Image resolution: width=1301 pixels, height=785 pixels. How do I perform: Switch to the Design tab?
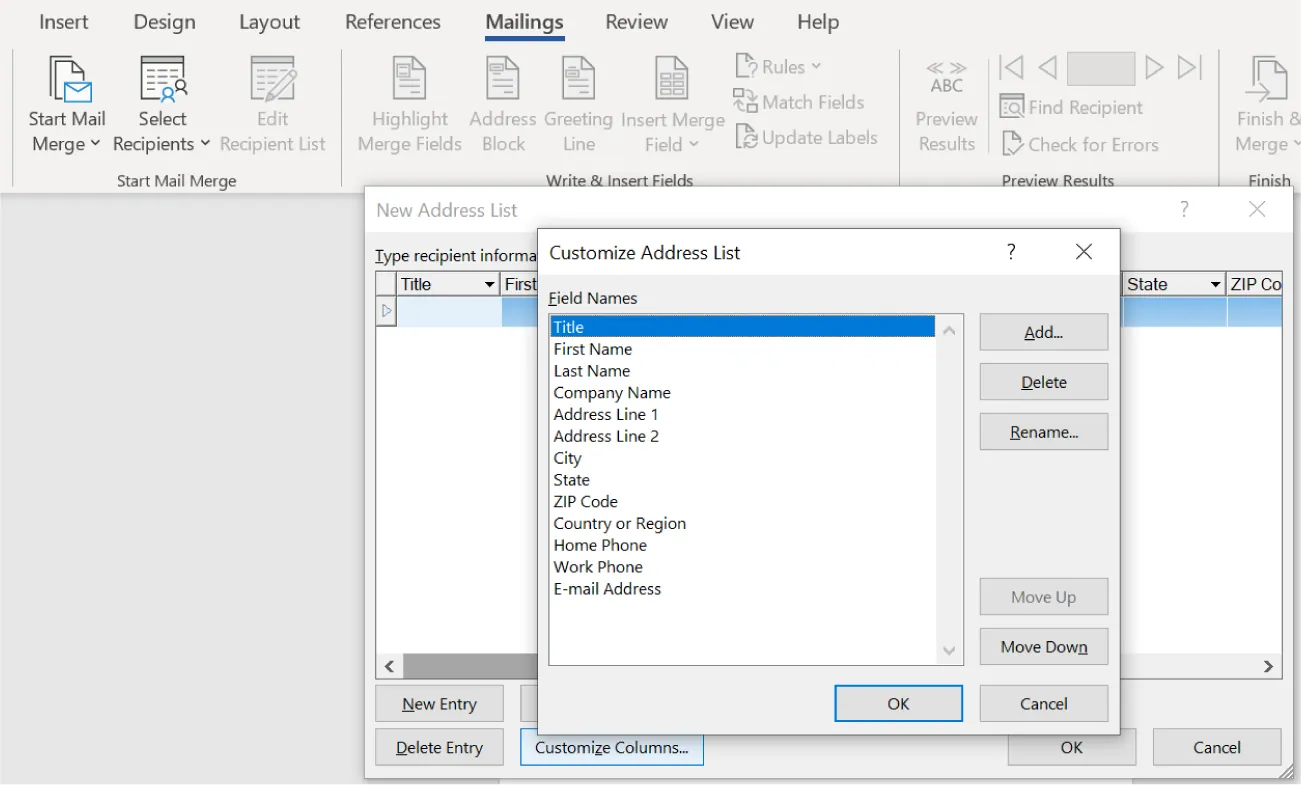click(164, 21)
